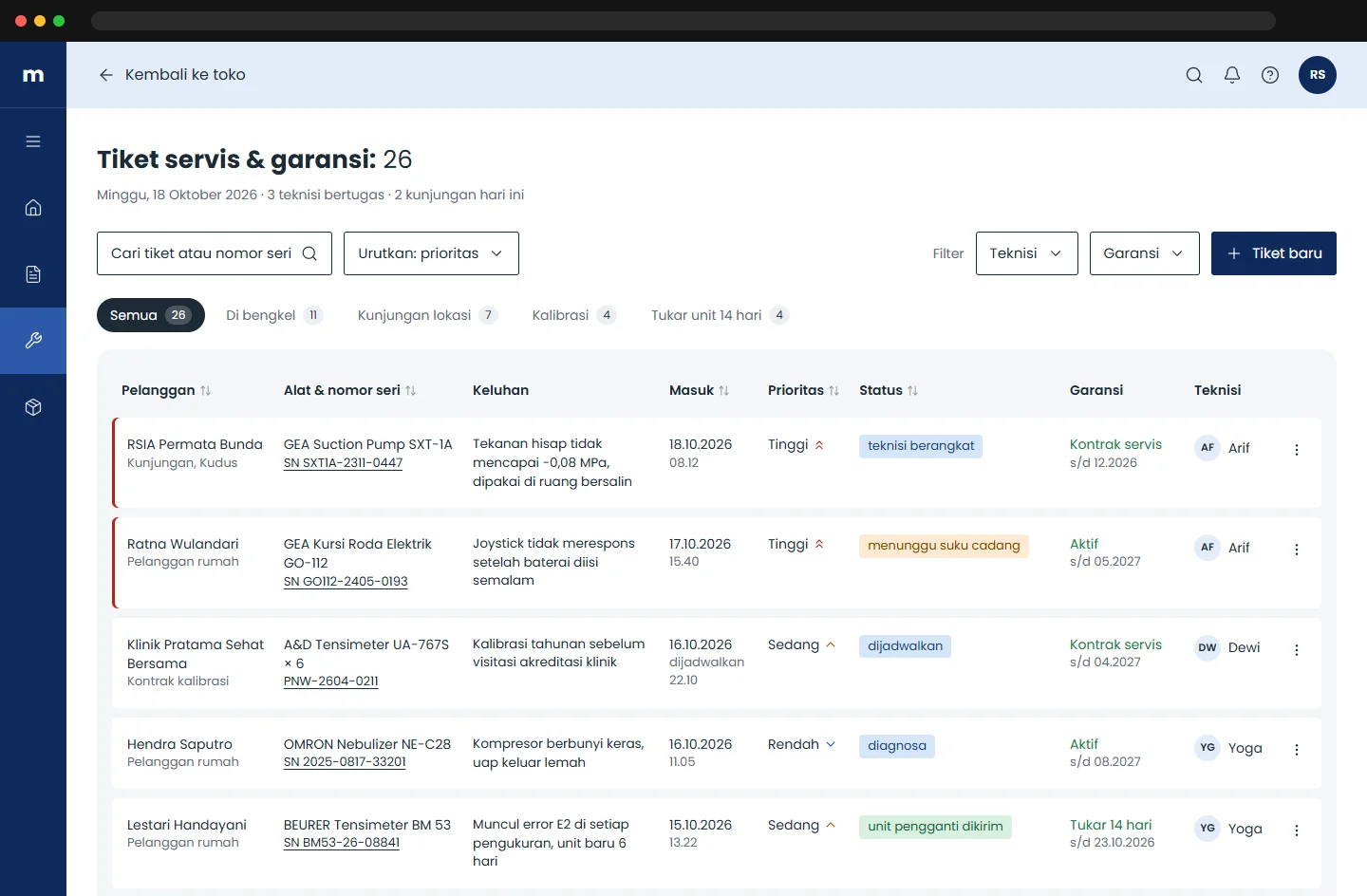Select the wrench service icon in the sidebar
This screenshot has width=1367, height=896.
click(33, 341)
